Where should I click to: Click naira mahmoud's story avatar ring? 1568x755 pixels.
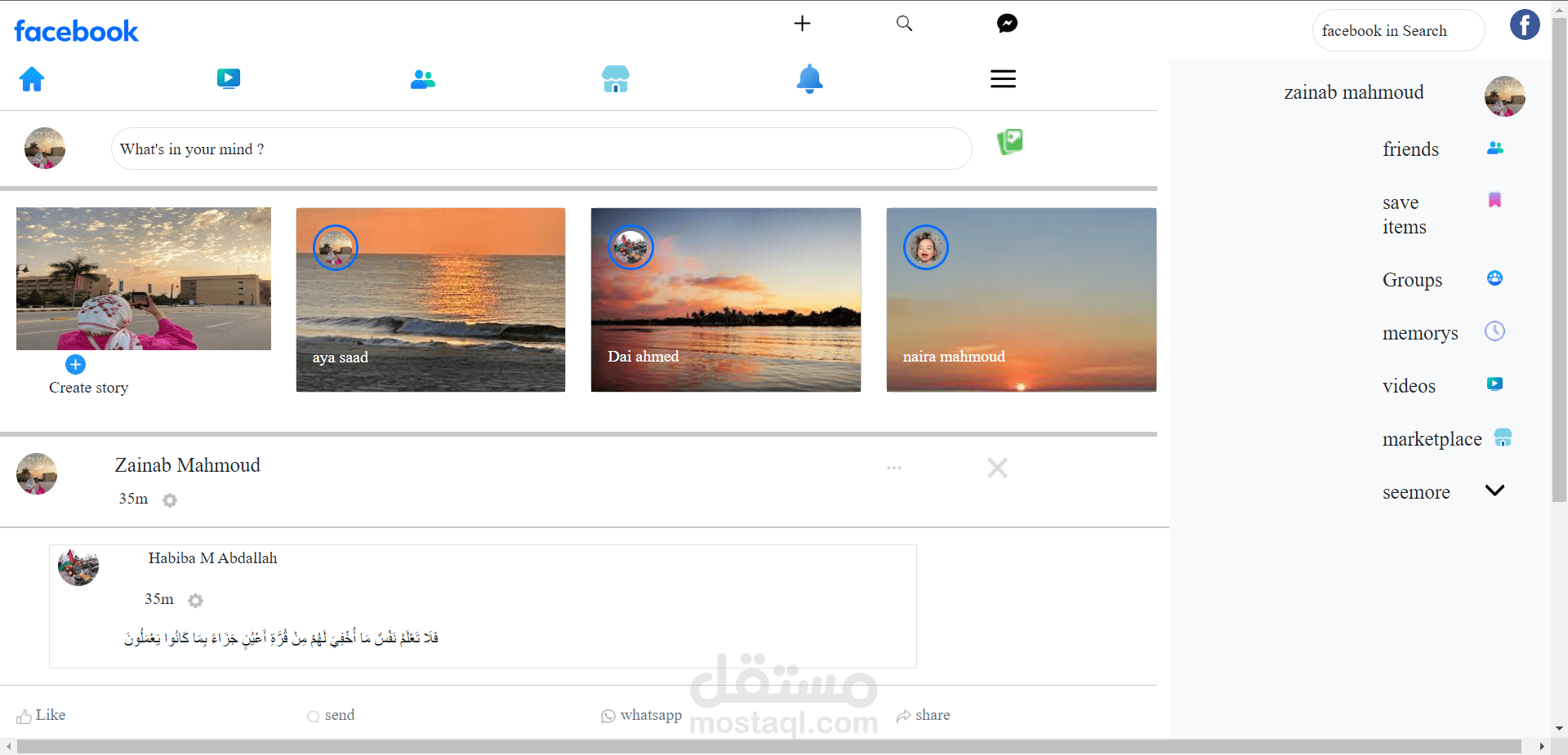[926, 247]
